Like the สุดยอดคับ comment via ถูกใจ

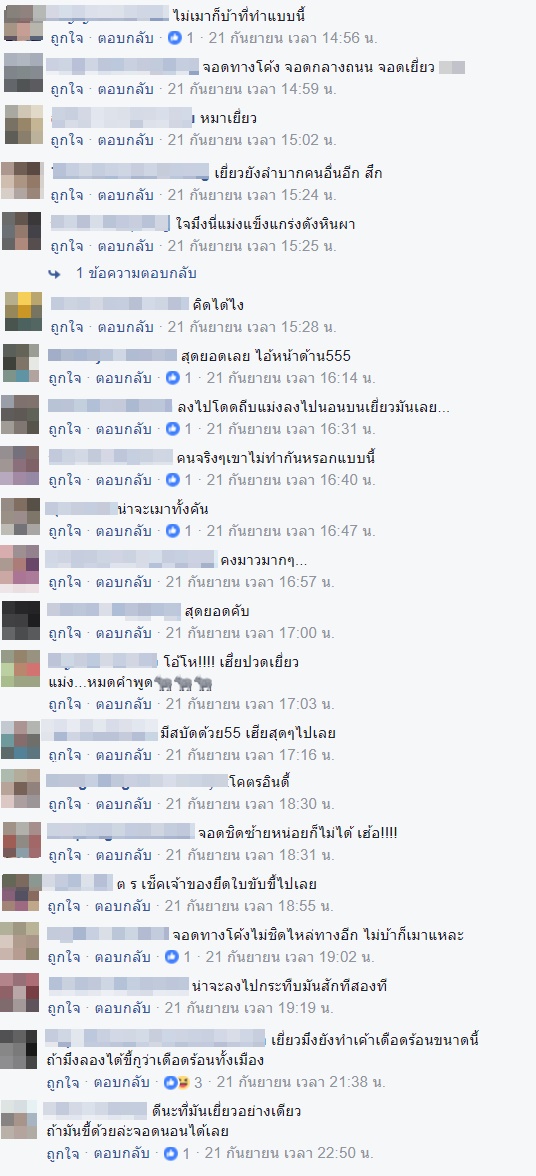pos(64,633)
